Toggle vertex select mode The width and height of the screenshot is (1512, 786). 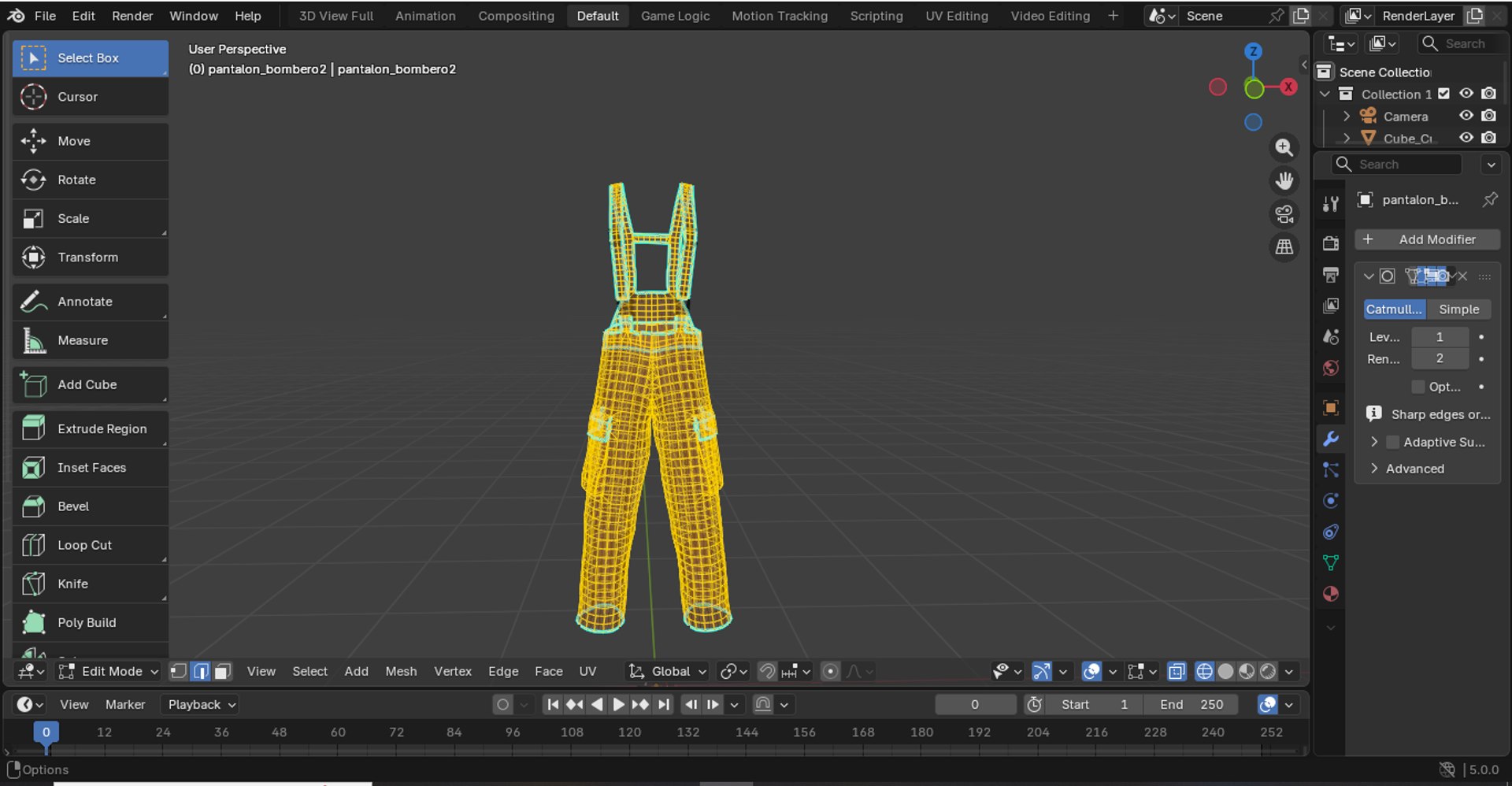[x=179, y=671]
